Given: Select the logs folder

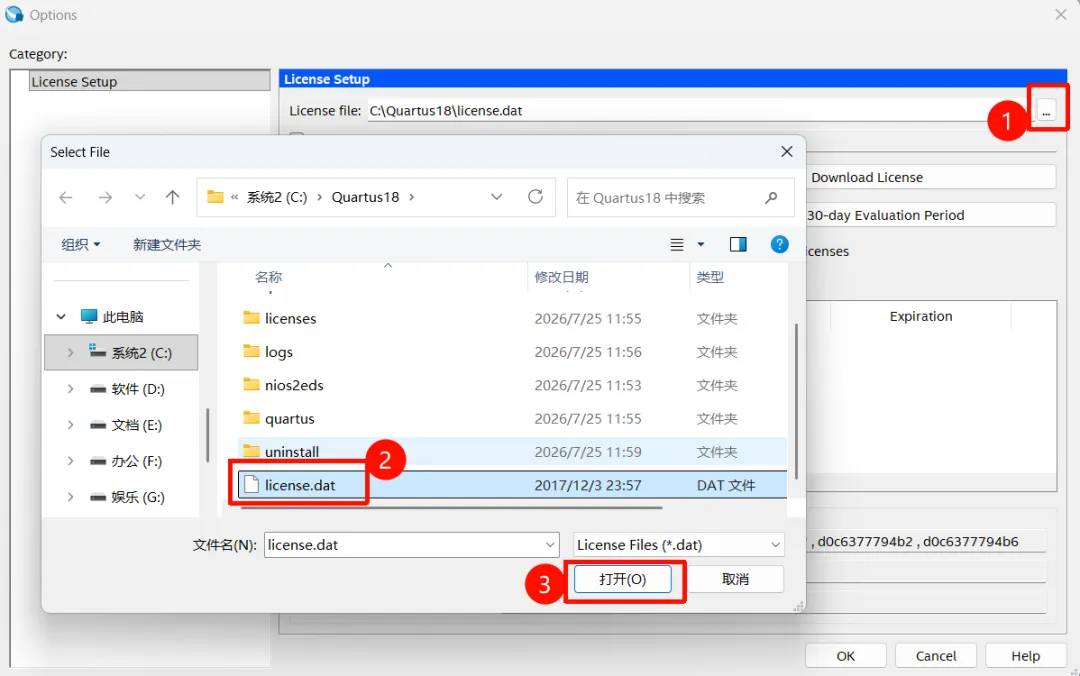Looking at the screenshot, I should [x=512, y=352].
